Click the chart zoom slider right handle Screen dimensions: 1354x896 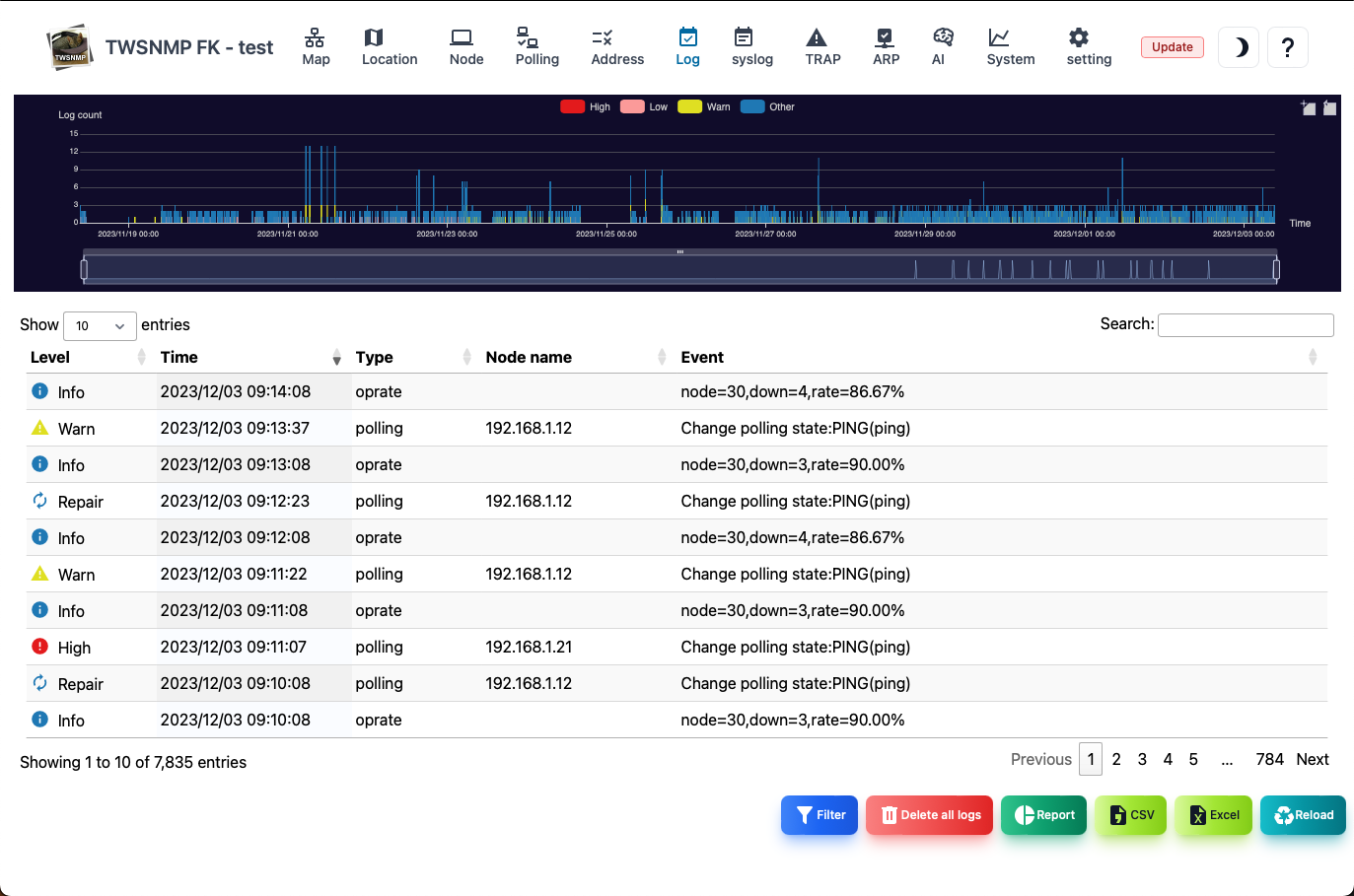(x=1276, y=269)
